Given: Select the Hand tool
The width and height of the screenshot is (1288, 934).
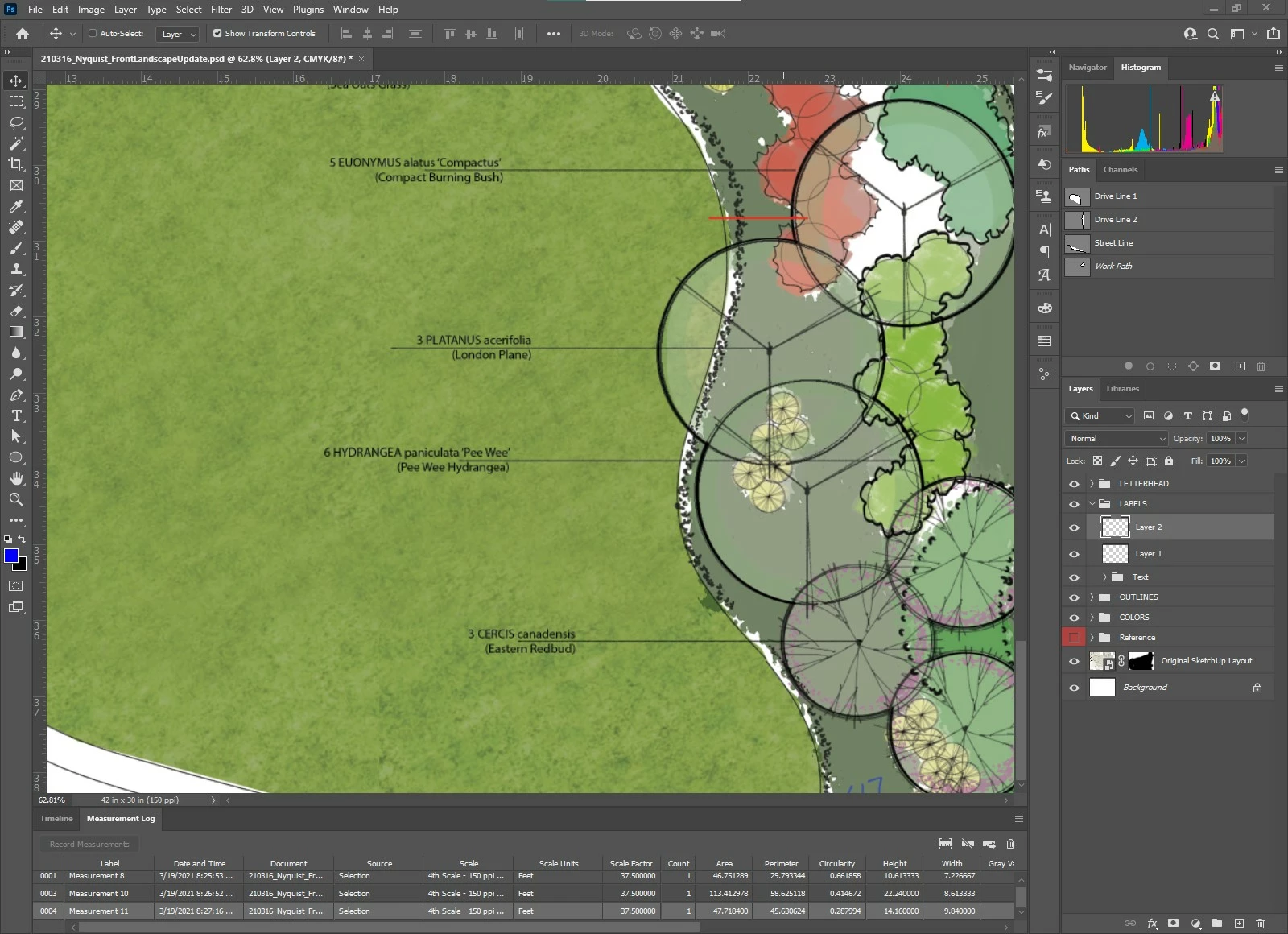Looking at the screenshot, I should tap(16, 478).
